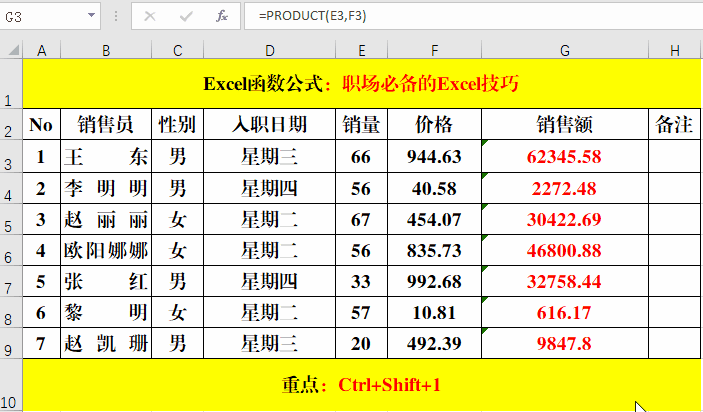Select cell with name '欧阳娜娜'
703x412 pixels.
click(x=106, y=250)
